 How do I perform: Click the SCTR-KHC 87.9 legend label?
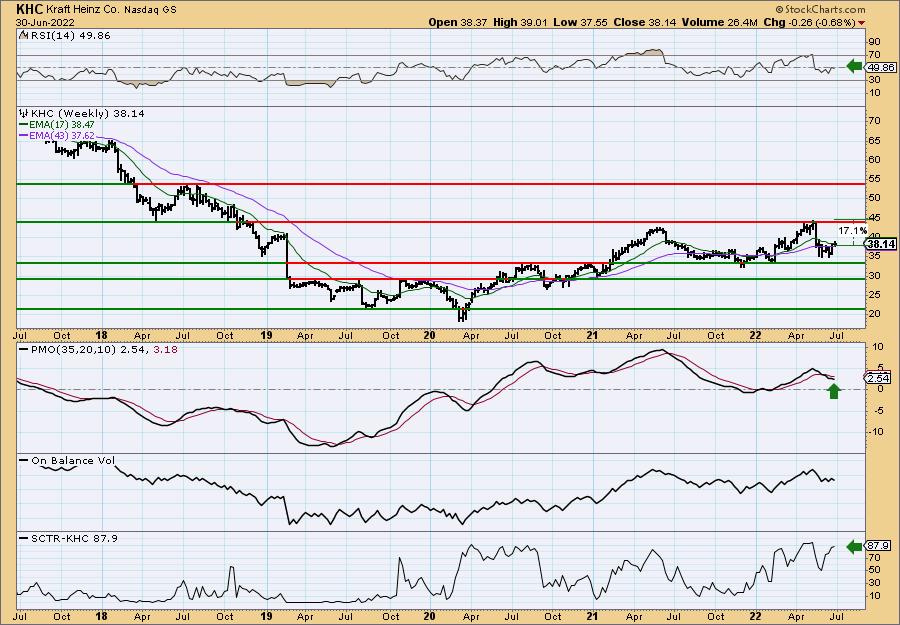coord(68,538)
